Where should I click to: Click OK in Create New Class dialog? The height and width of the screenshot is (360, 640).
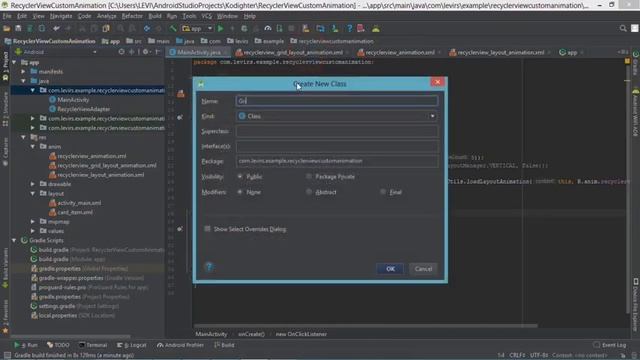390,269
